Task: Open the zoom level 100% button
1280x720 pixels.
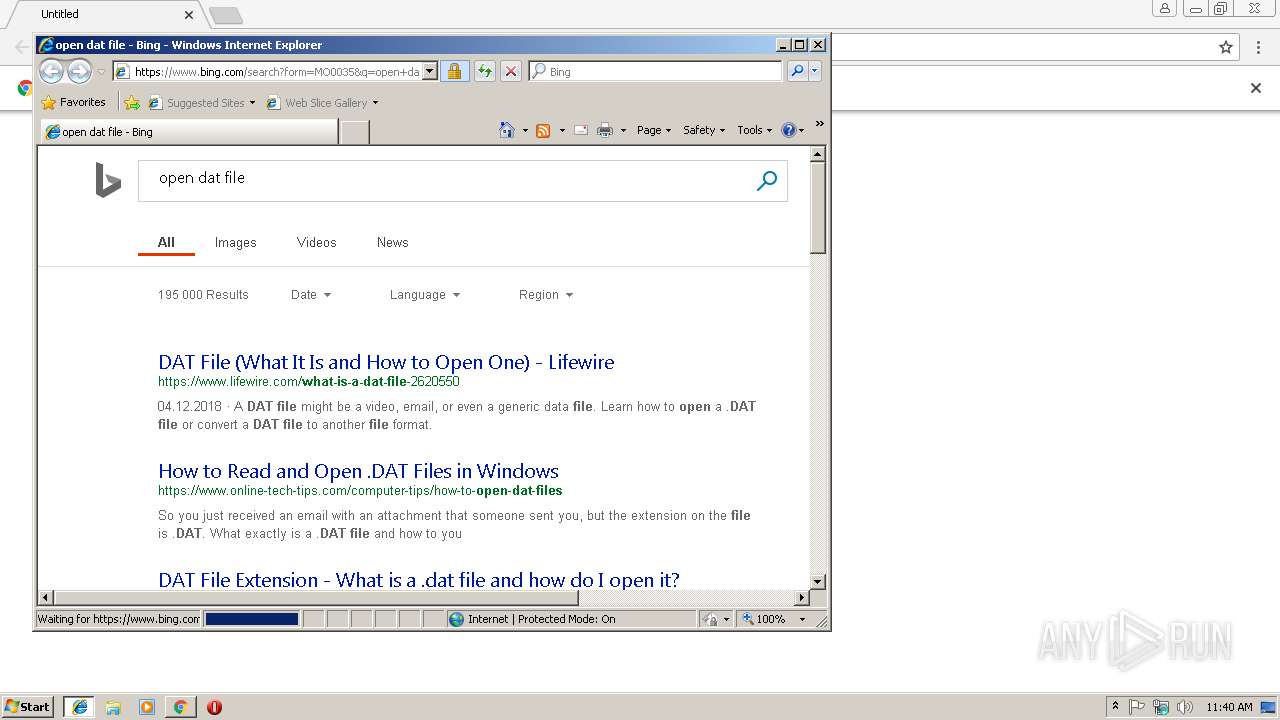Action: (x=764, y=619)
